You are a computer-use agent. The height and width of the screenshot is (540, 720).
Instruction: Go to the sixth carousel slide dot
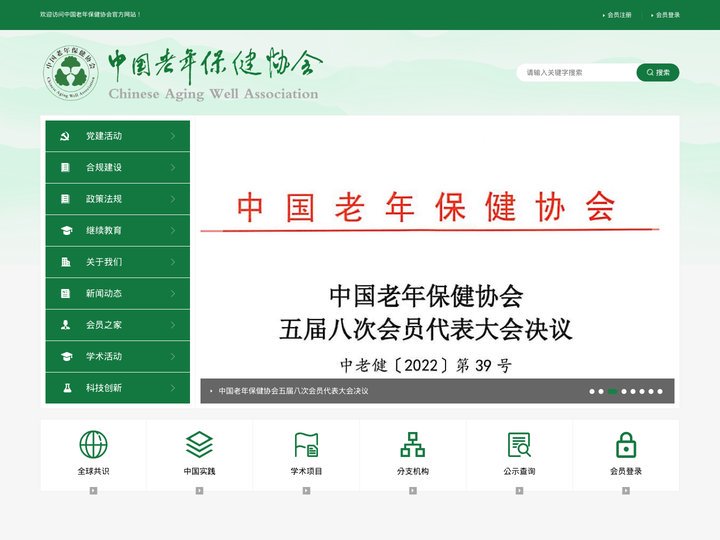pos(642,392)
